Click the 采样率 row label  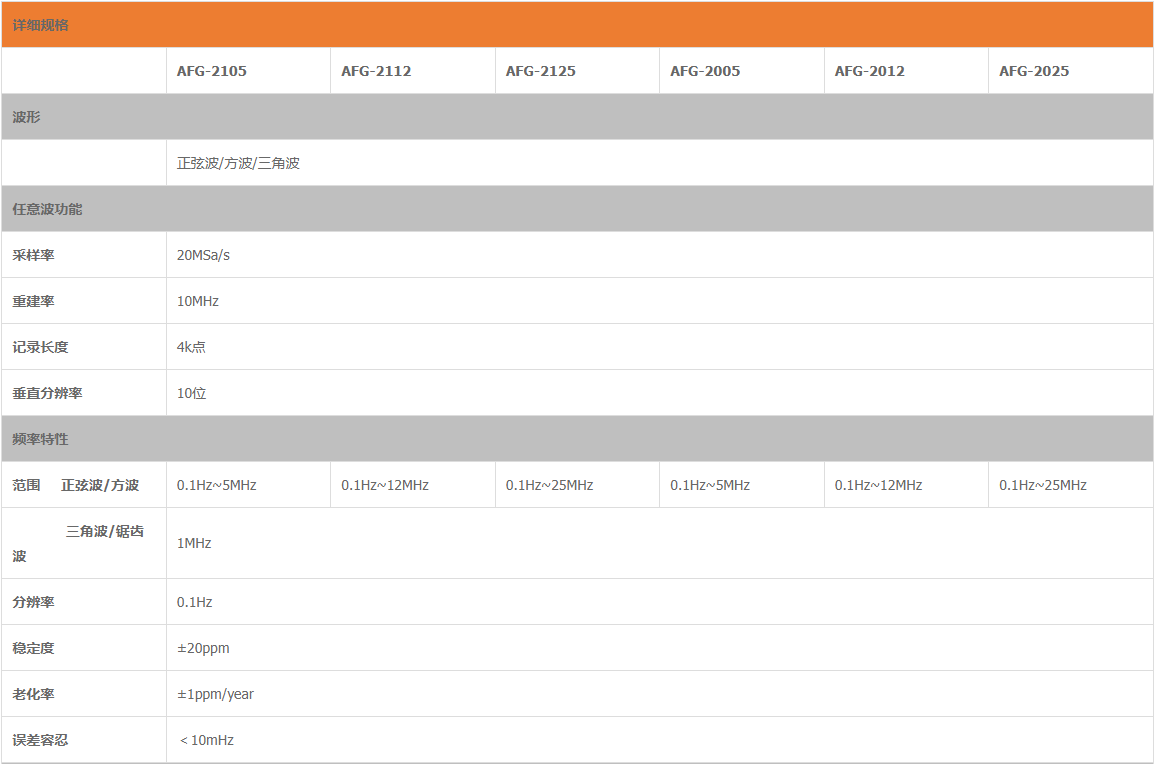(33, 256)
